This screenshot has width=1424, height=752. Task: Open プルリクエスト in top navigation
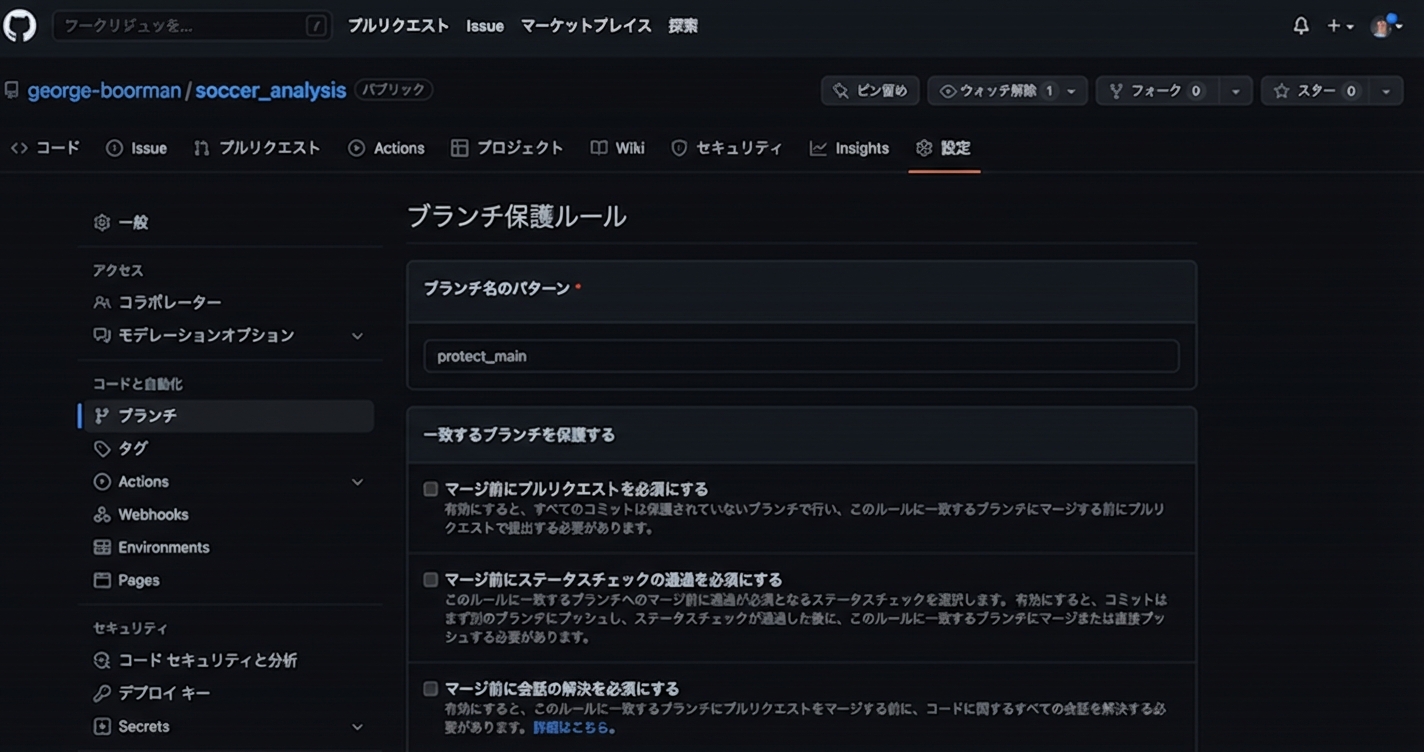398,26
